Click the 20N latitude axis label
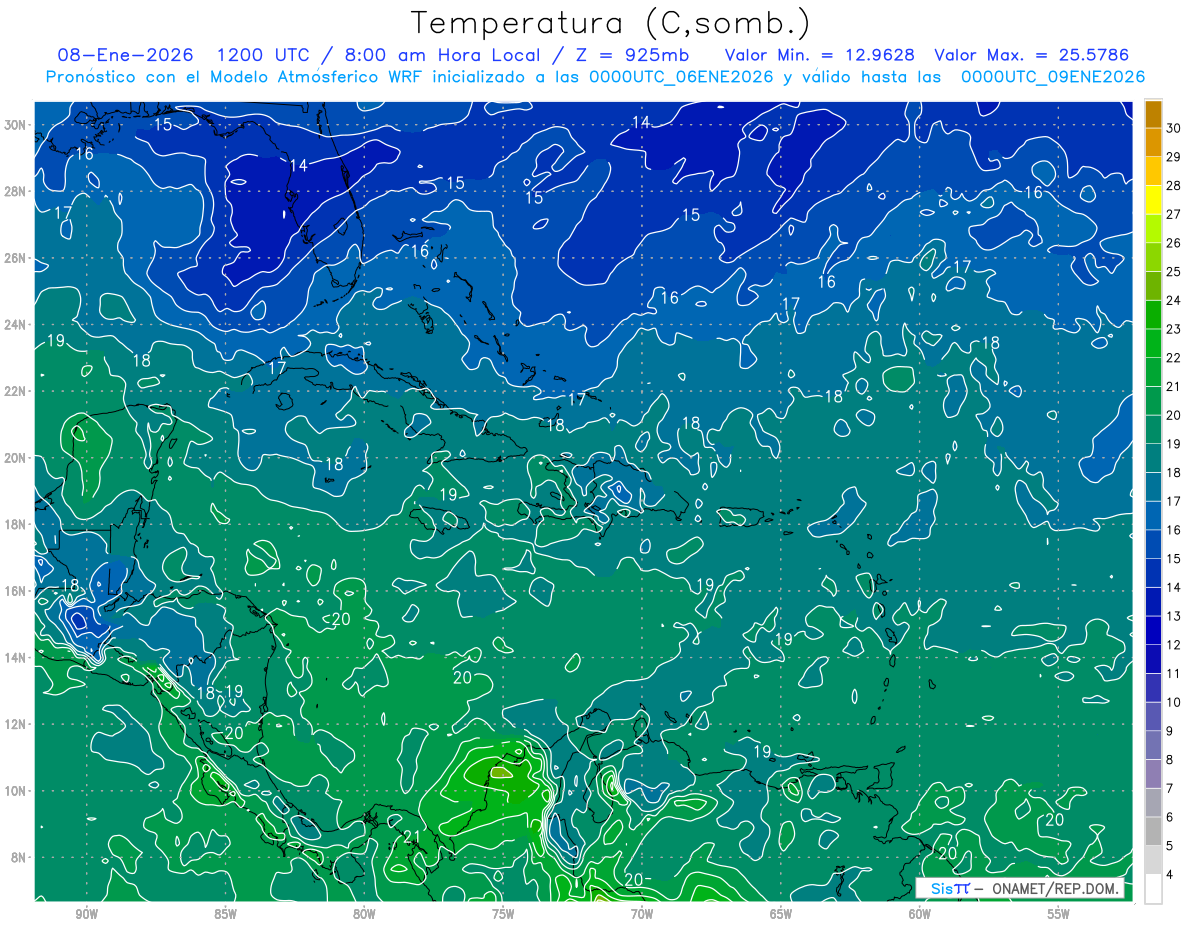 point(16,458)
